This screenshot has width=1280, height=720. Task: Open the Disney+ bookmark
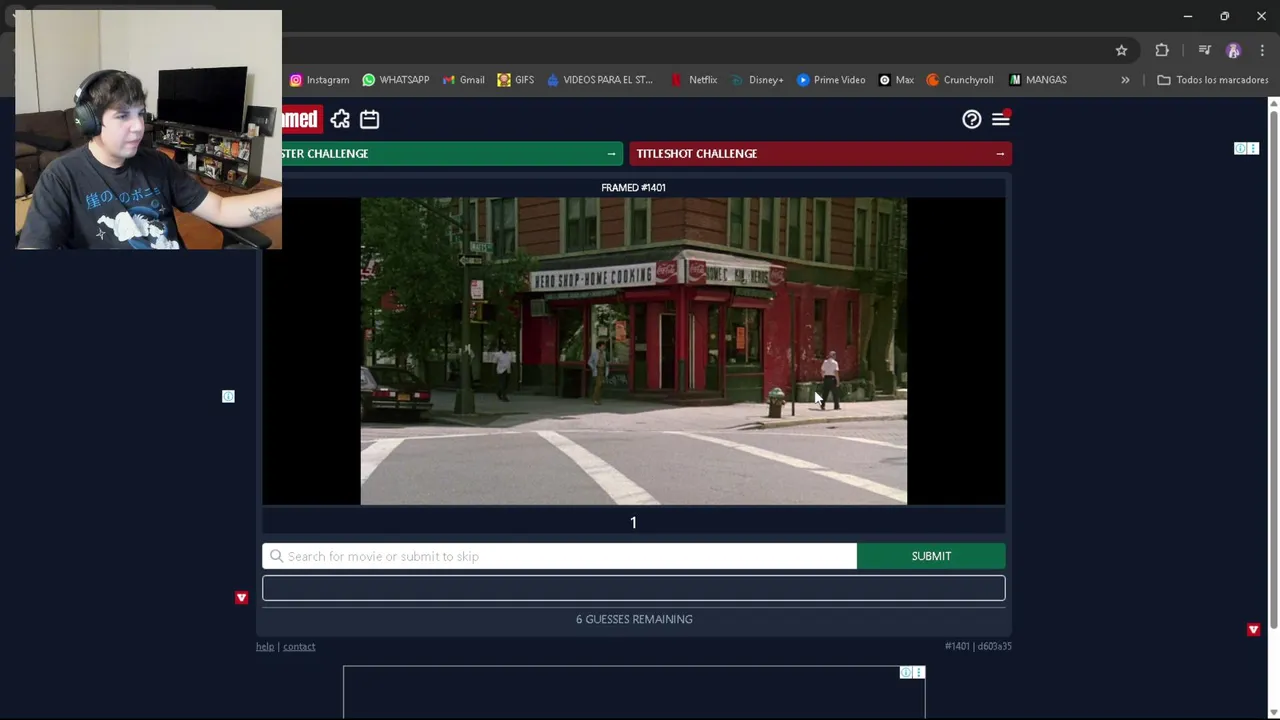757,80
